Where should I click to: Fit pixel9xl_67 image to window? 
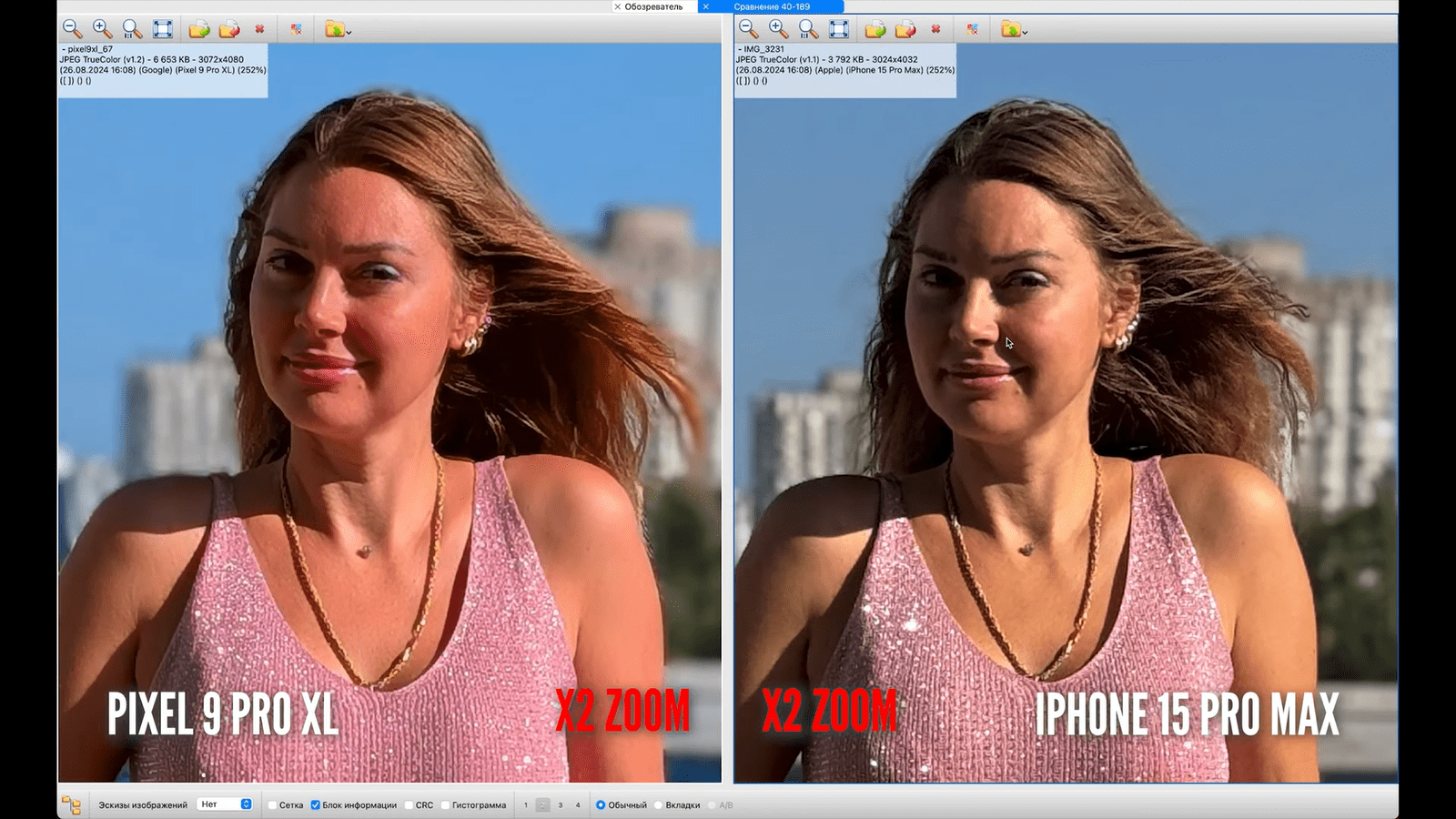(163, 29)
